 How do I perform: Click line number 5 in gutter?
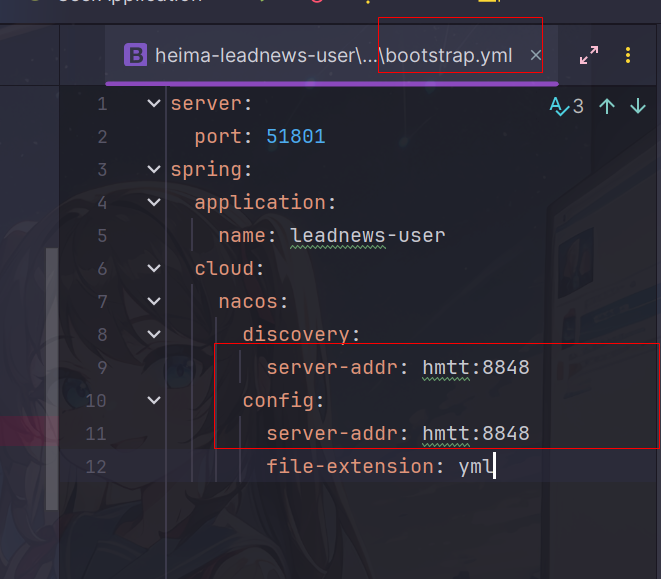(102, 235)
